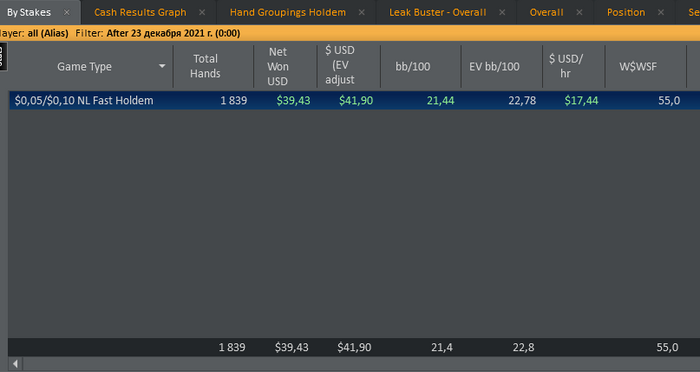
Task: Expand the Game Type column dropdown arrow
Action: click(x=162, y=67)
